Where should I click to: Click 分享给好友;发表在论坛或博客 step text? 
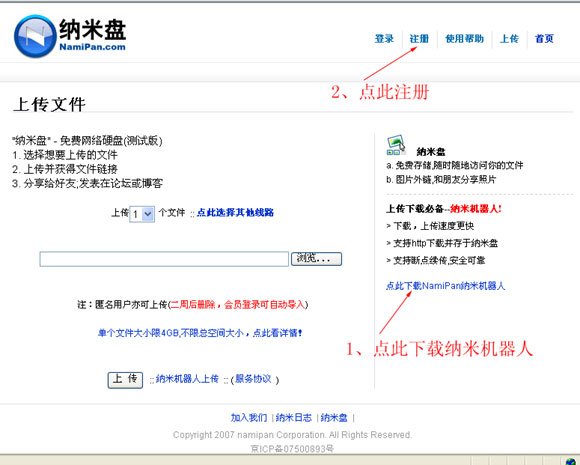tap(93, 183)
